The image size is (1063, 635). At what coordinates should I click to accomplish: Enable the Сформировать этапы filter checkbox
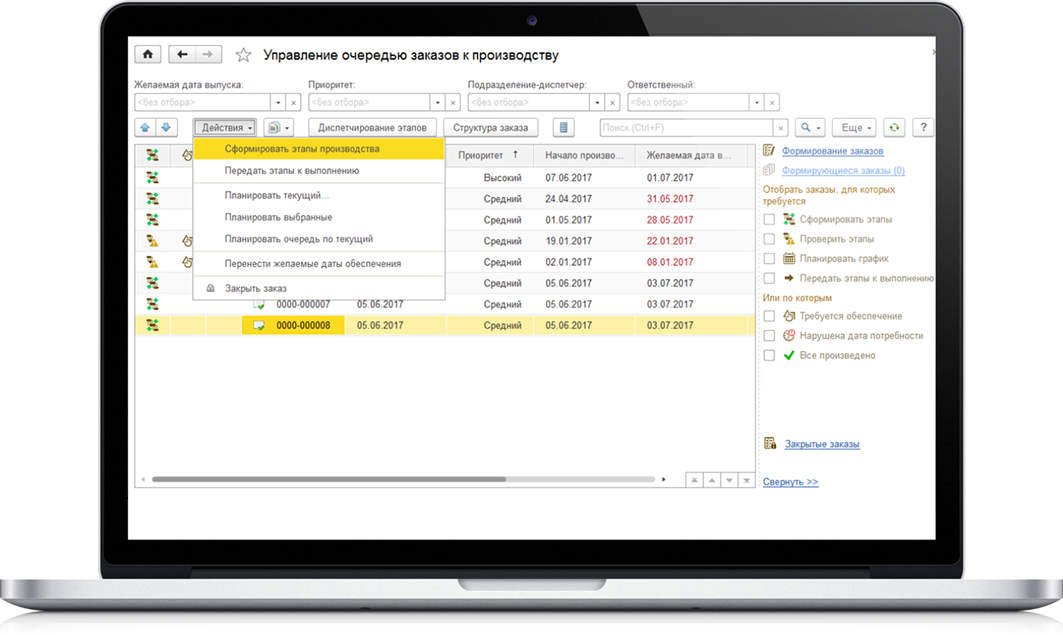(x=769, y=219)
